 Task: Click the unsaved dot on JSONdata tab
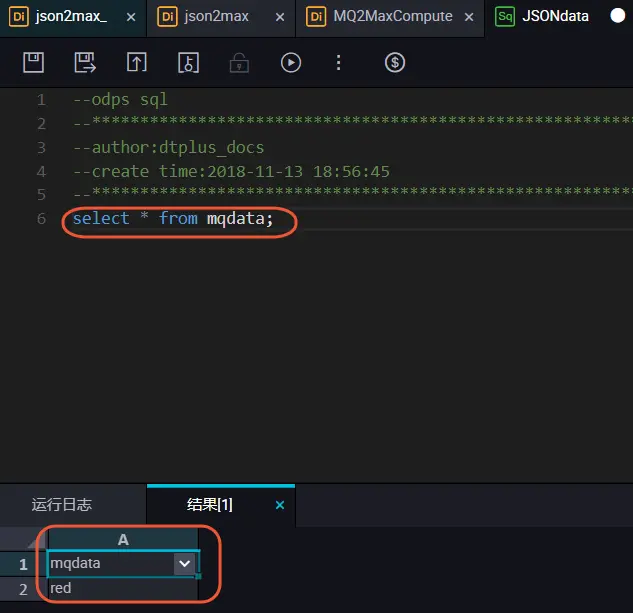[617, 16]
